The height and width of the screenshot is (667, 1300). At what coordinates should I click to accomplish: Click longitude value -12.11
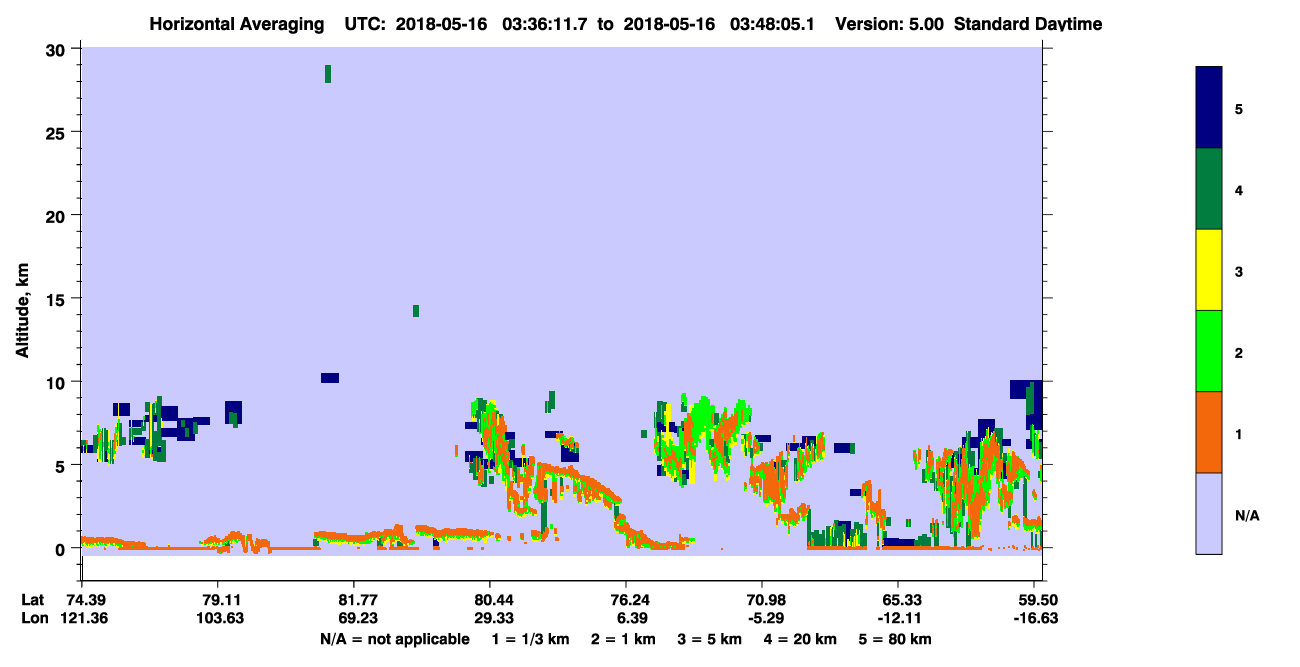(x=898, y=618)
